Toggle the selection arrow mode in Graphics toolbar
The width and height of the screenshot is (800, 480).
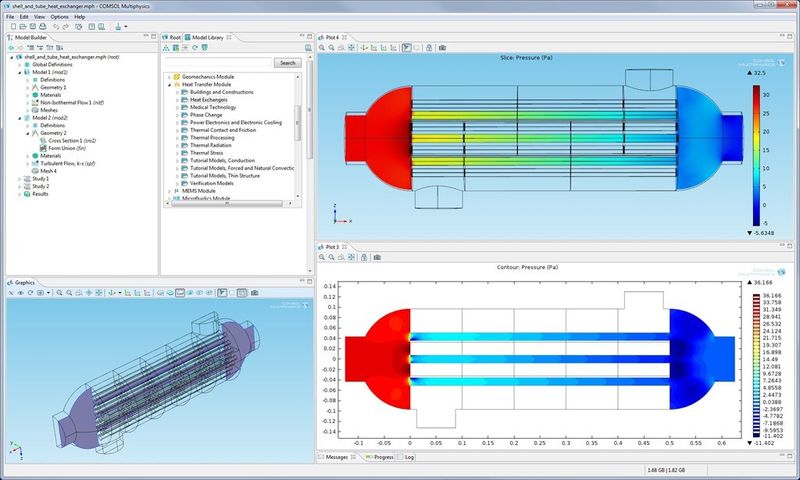[222, 293]
